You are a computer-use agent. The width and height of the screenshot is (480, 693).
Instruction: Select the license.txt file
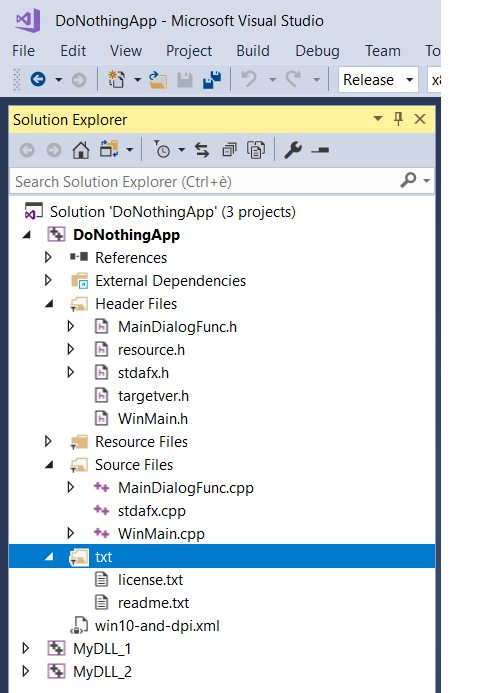150,580
